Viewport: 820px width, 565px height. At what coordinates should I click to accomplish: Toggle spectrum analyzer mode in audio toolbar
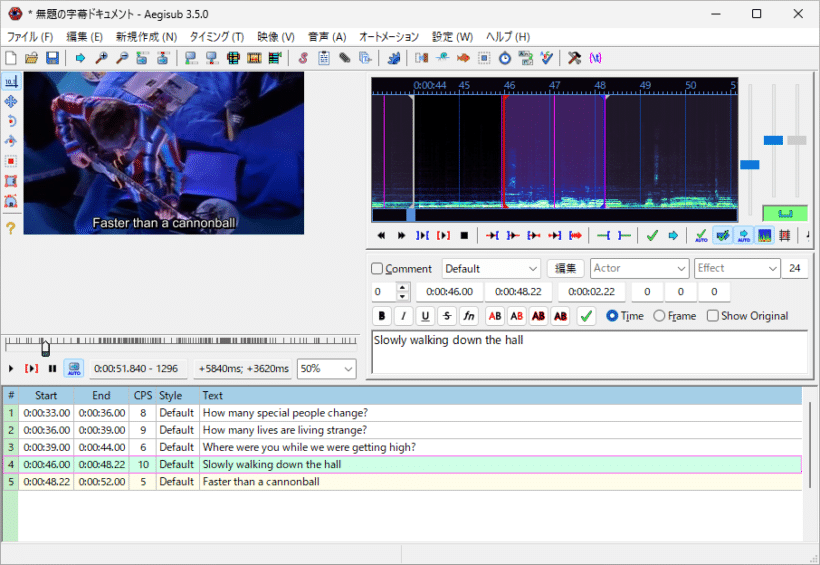tap(764, 235)
